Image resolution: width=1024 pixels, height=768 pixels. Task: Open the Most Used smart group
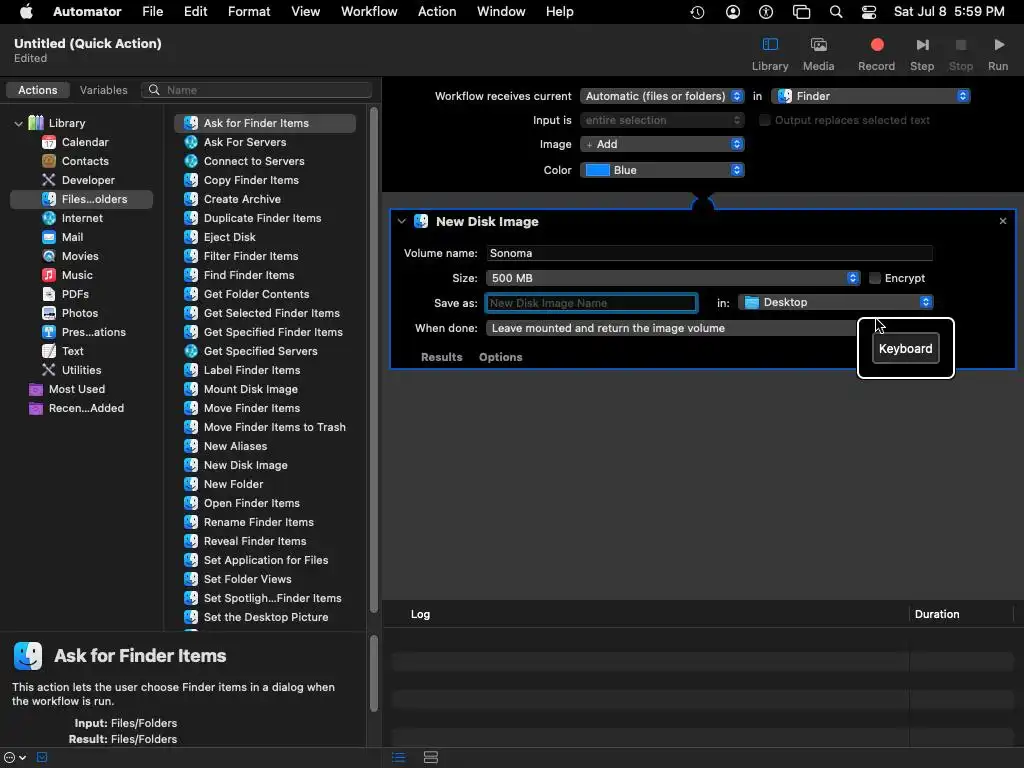click(76, 388)
